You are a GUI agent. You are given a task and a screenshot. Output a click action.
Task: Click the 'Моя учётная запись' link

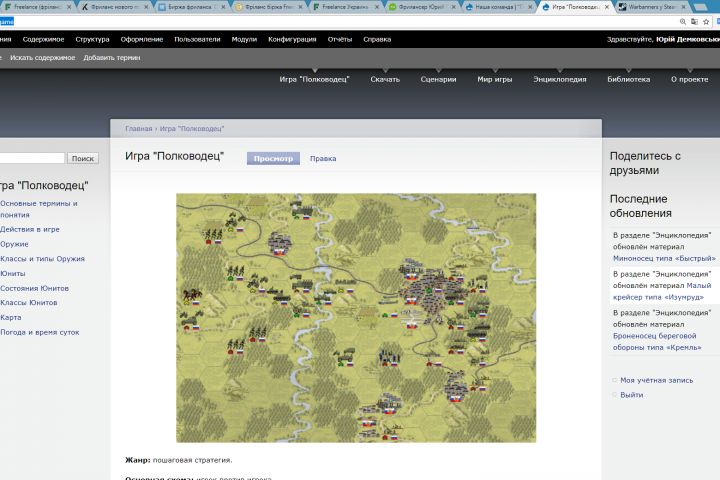657,380
